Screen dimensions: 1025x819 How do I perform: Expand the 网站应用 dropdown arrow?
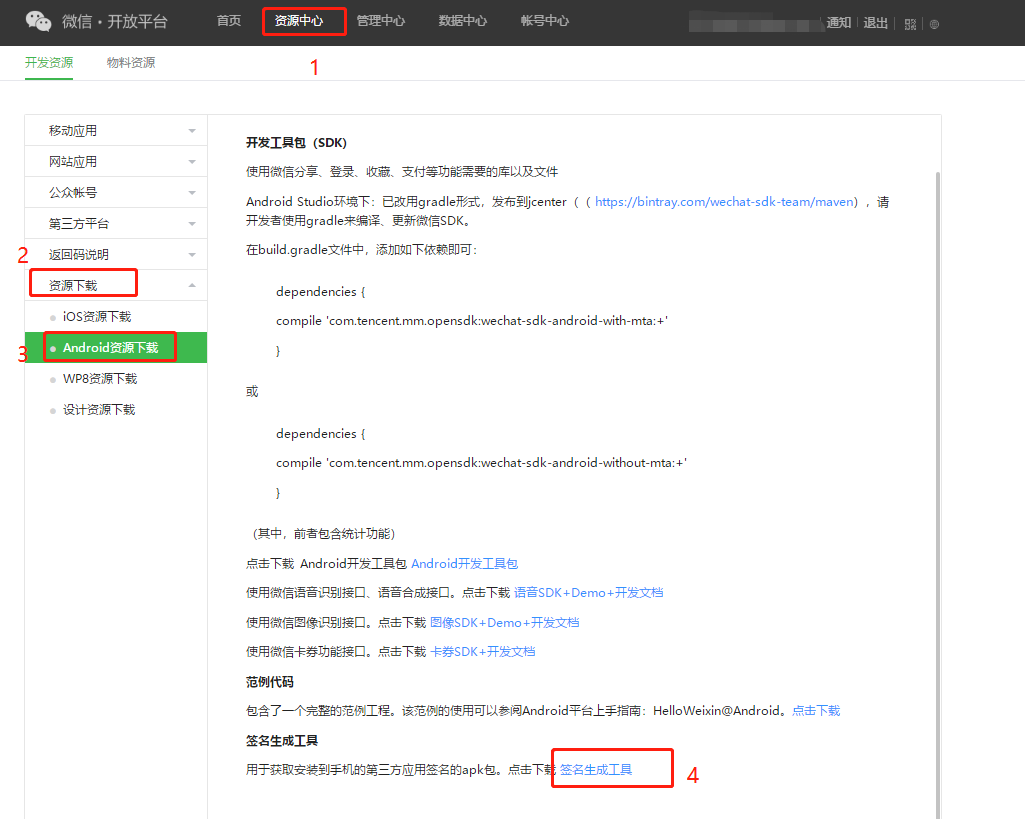click(192, 161)
